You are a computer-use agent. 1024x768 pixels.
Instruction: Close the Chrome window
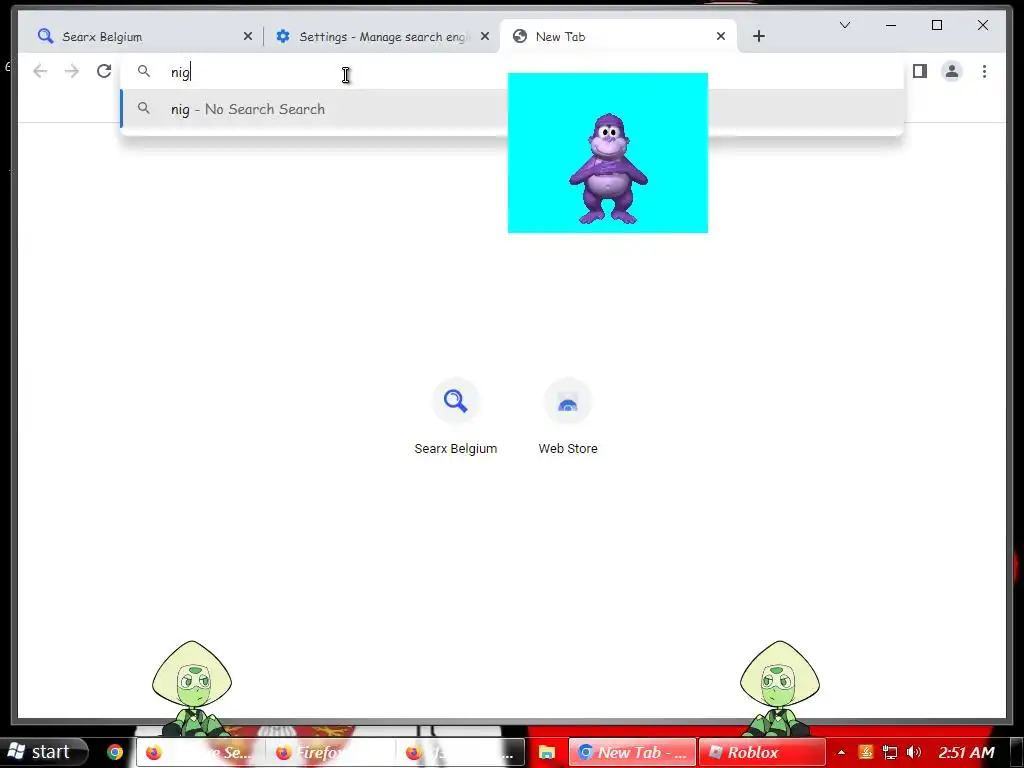(982, 25)
